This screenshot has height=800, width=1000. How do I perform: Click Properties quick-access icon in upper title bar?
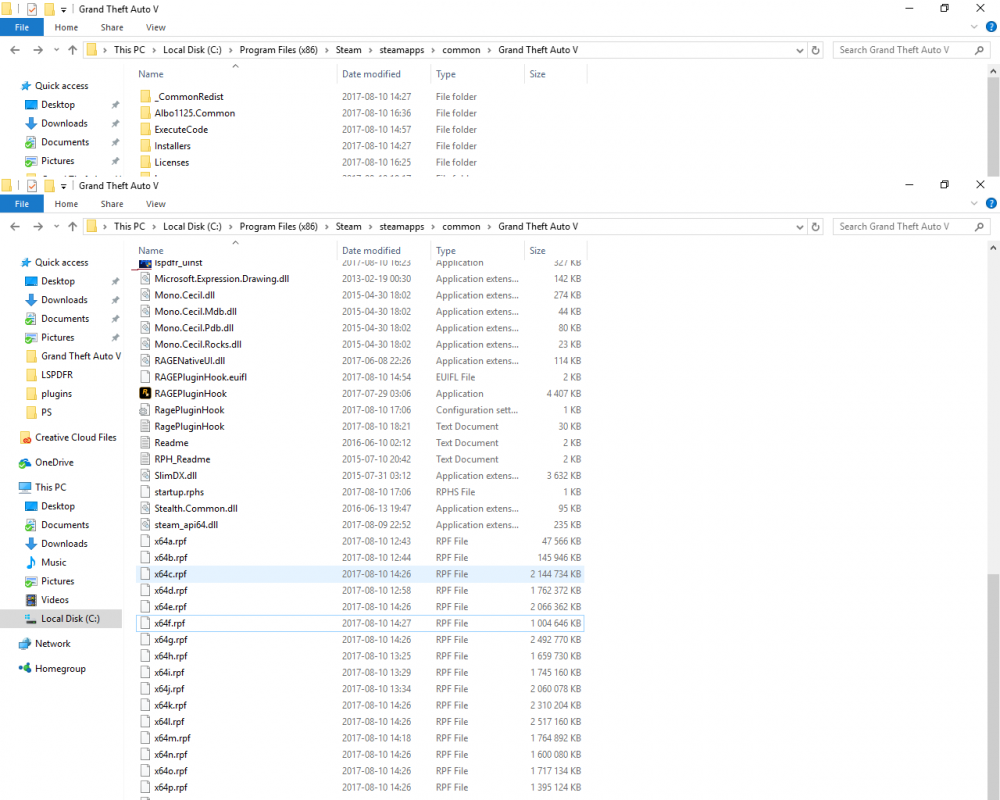pyautogui.click(x=32, y=9)
